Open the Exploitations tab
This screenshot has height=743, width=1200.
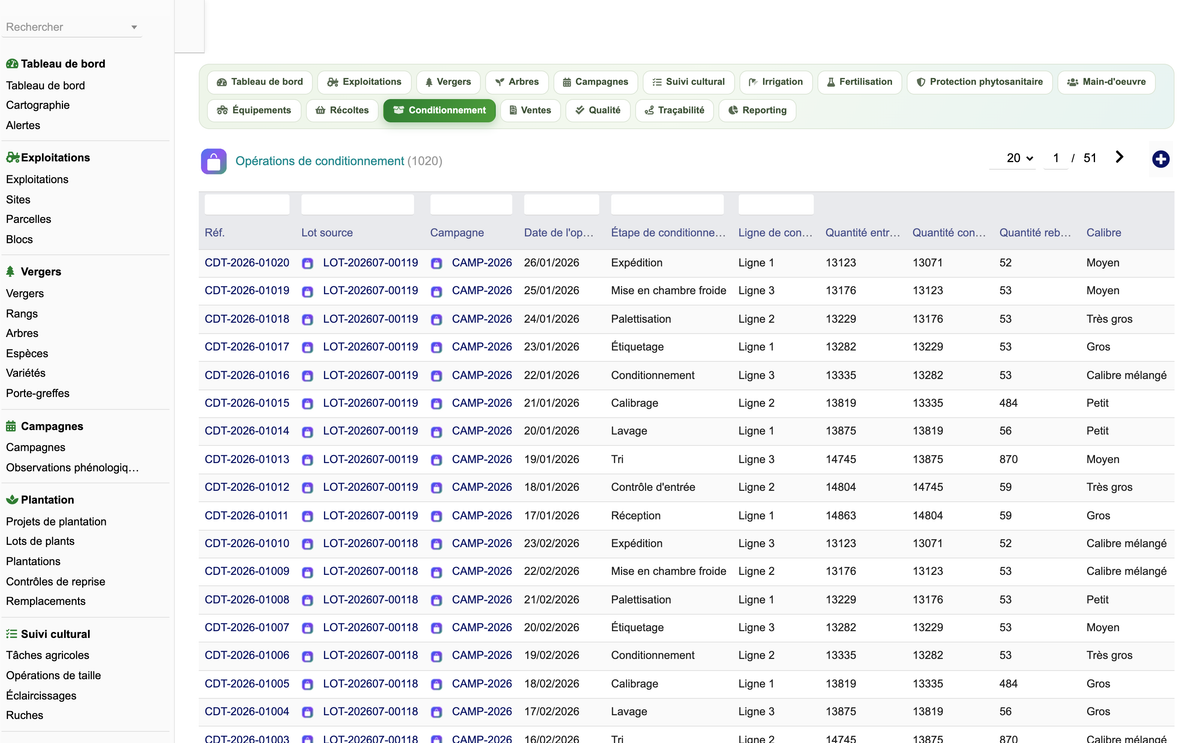364,82
